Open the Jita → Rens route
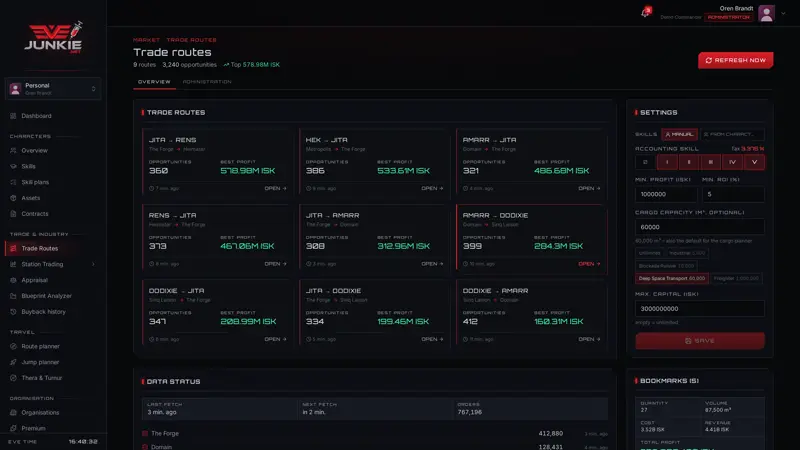The image size is (800, 450). (x=276, y=188)
